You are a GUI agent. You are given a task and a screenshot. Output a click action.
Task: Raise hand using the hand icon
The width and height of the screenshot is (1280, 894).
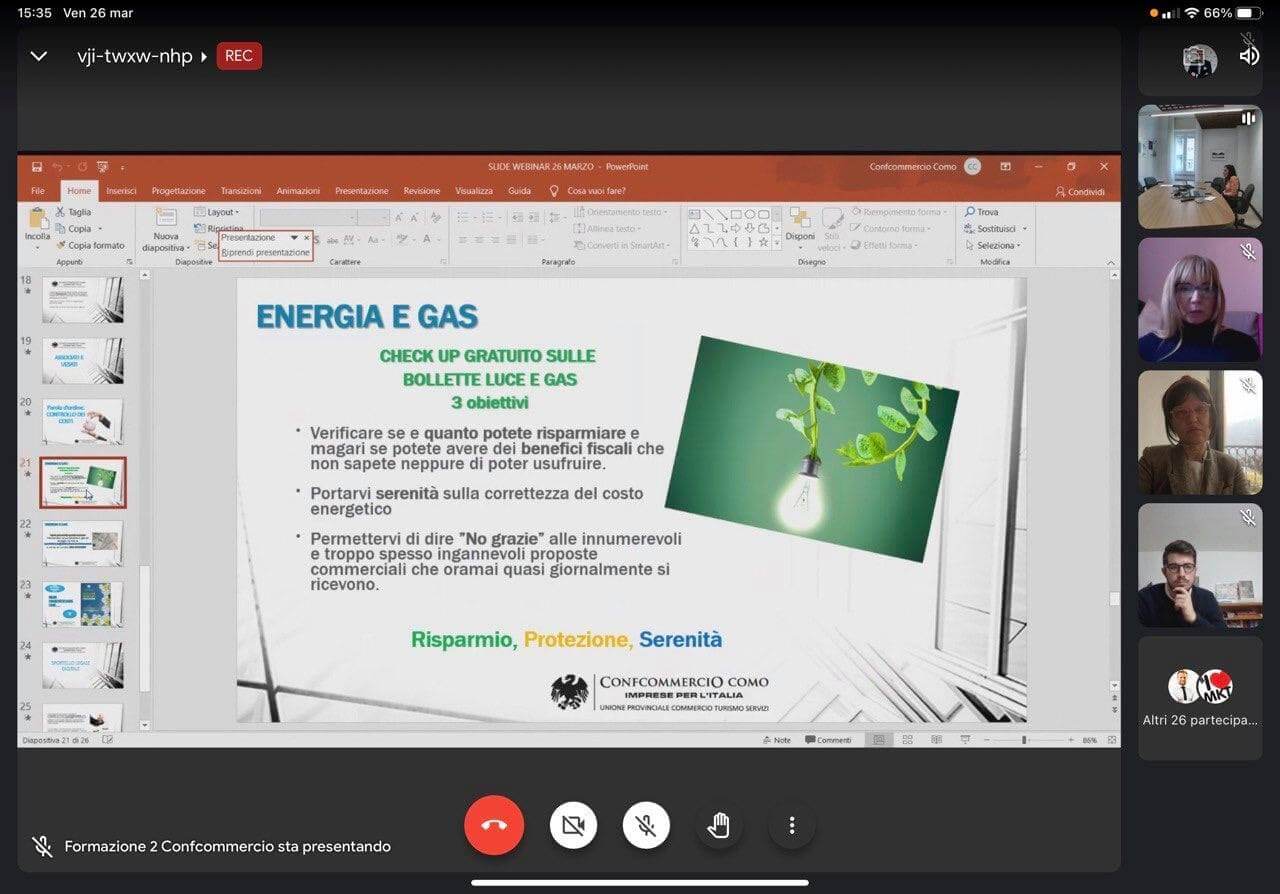tap(719, 826)
